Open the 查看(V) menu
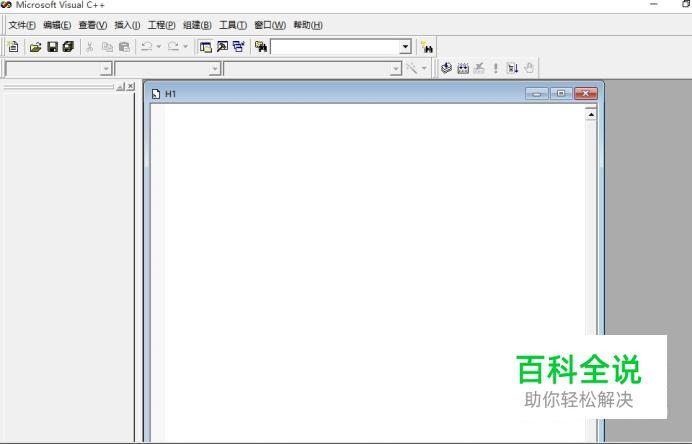Image resolution: width=692 pixels, height=444 pixels. (x=93, y=25)
